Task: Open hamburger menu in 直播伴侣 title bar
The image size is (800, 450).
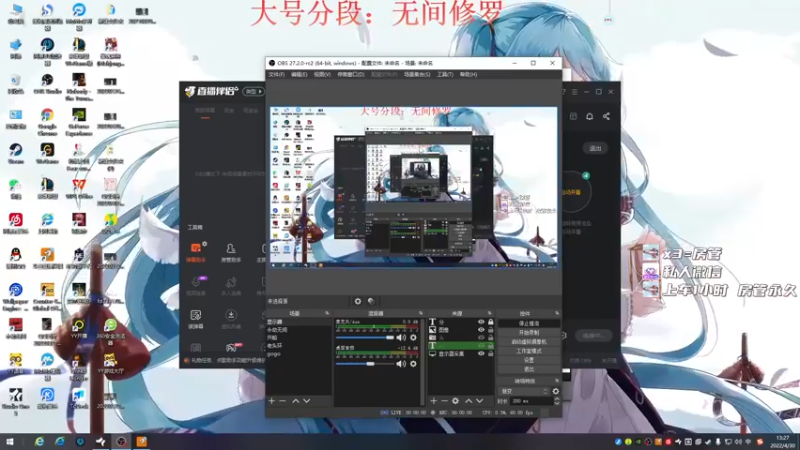Action: [574, 92]
